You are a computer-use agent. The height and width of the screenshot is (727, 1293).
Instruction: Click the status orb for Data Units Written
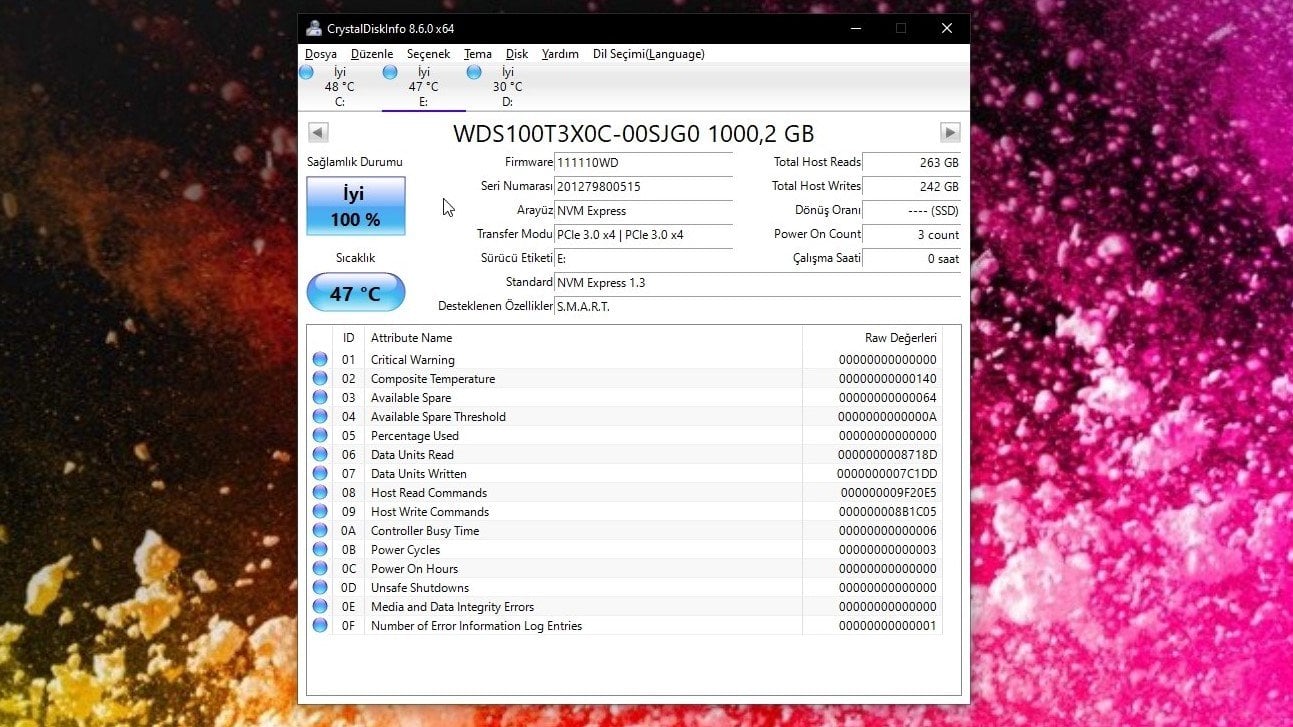[x=320, y=473]
